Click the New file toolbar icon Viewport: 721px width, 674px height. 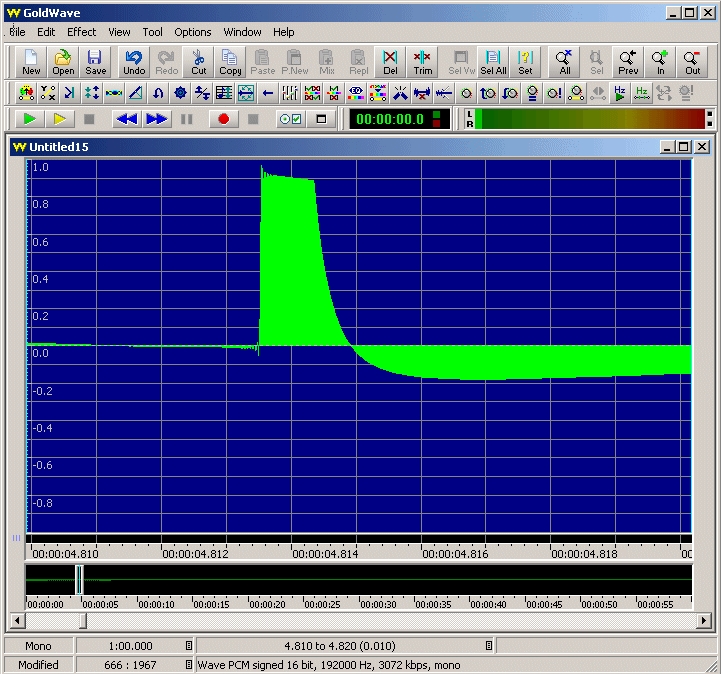tap(31, 62)
